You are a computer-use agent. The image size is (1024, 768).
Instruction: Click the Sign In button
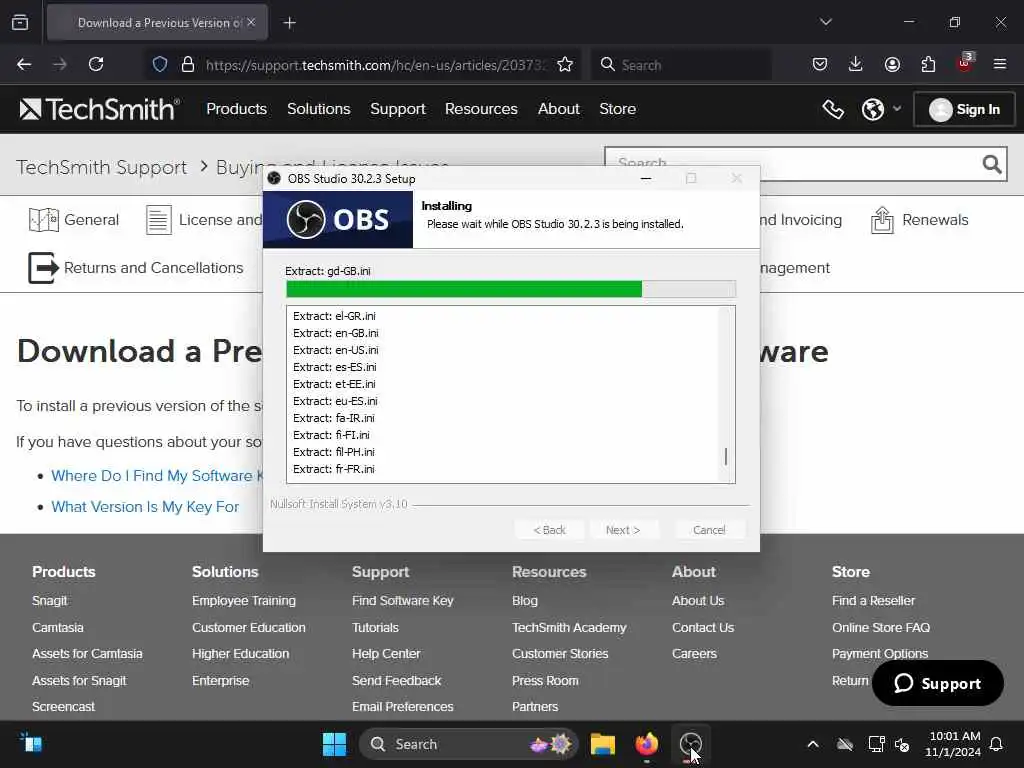[x=964, y=109]
